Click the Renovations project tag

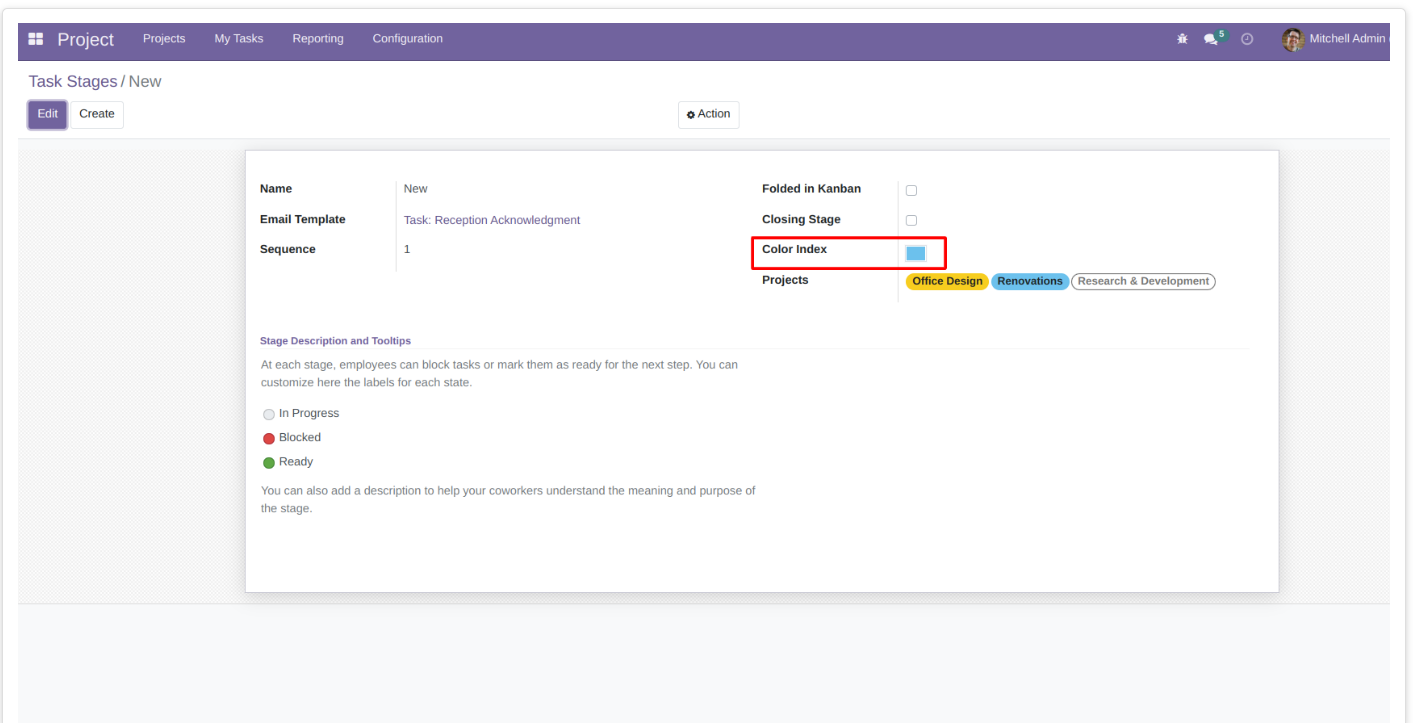coord(1030,282)
